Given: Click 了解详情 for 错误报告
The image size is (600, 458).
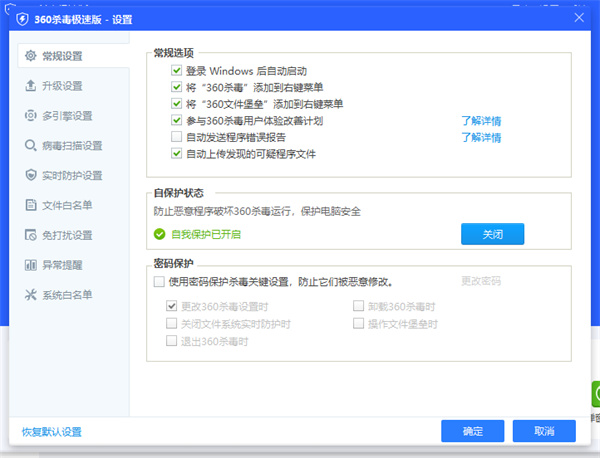Looking at the screenshot, I should click(x=481, y=137).
